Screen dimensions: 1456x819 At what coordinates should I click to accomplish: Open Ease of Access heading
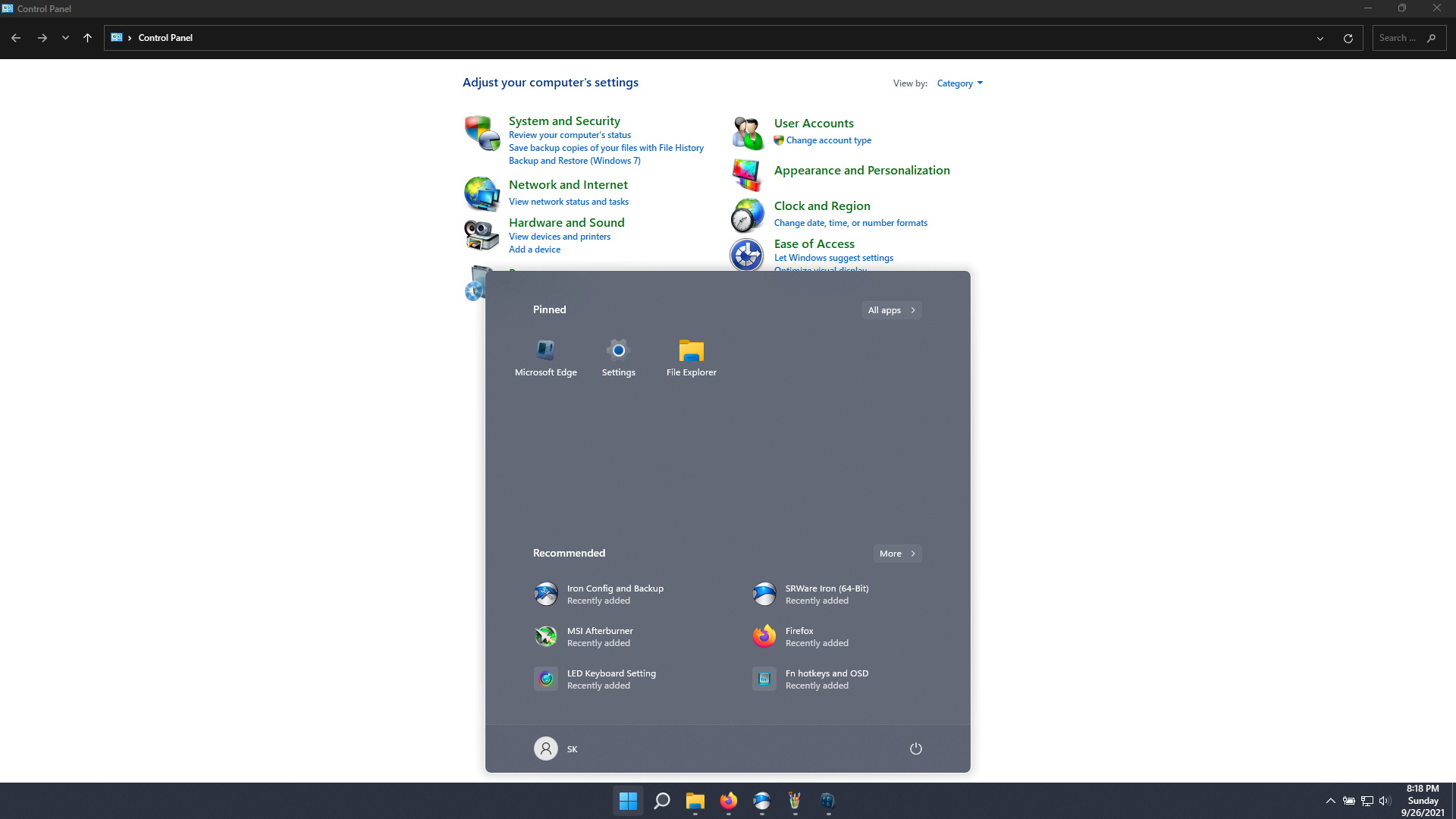click(x=814, y=244)
